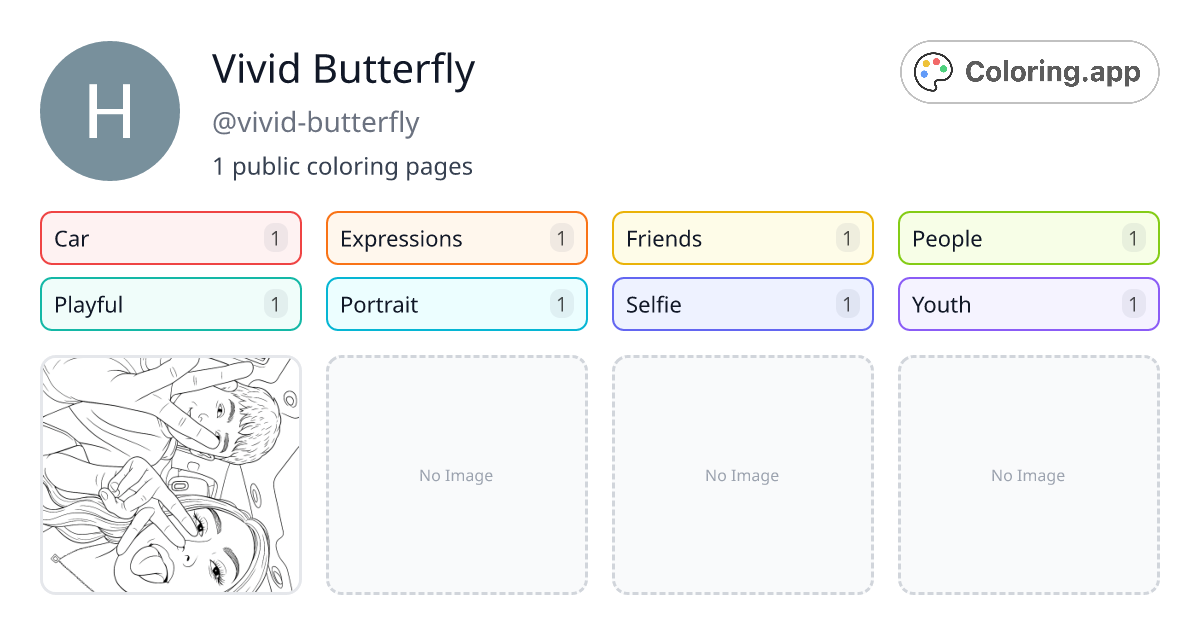Open the Friends category
The image size is (1200, 630).
click(x=742, y=238)
